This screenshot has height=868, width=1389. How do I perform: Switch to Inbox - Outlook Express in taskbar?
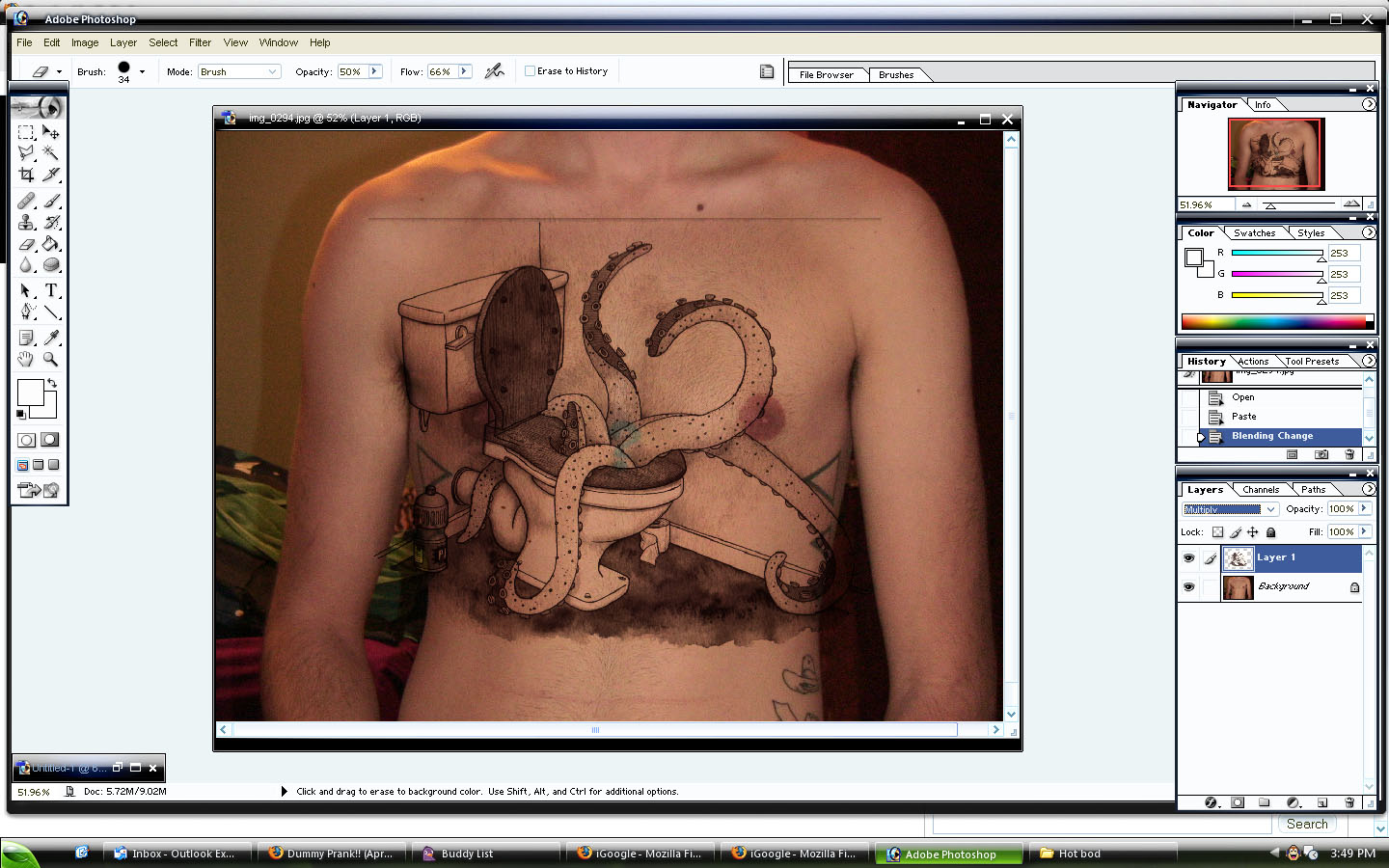(177, 854)
